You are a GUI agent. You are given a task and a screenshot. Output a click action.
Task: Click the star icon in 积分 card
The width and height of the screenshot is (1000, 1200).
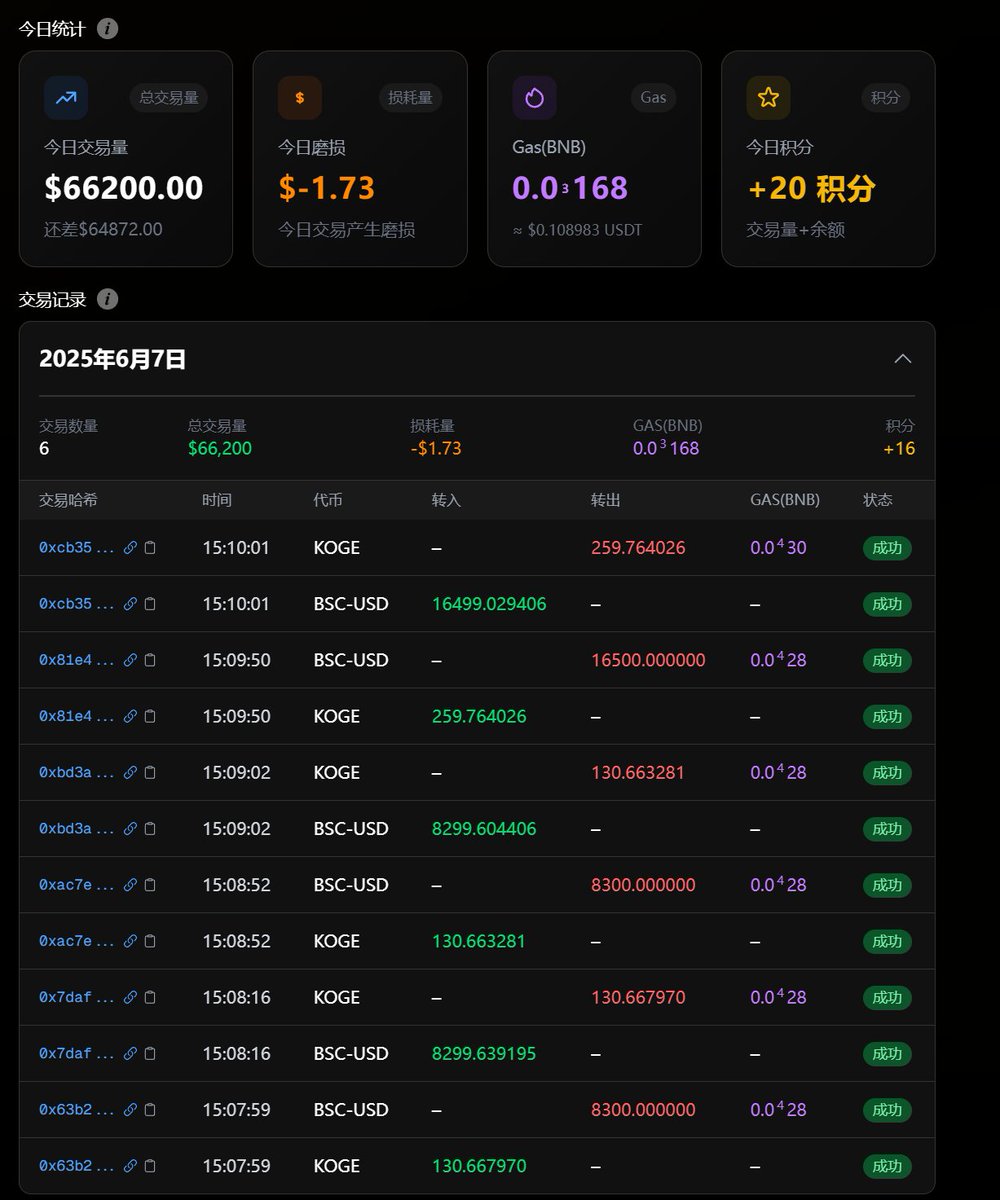point(768,98)
